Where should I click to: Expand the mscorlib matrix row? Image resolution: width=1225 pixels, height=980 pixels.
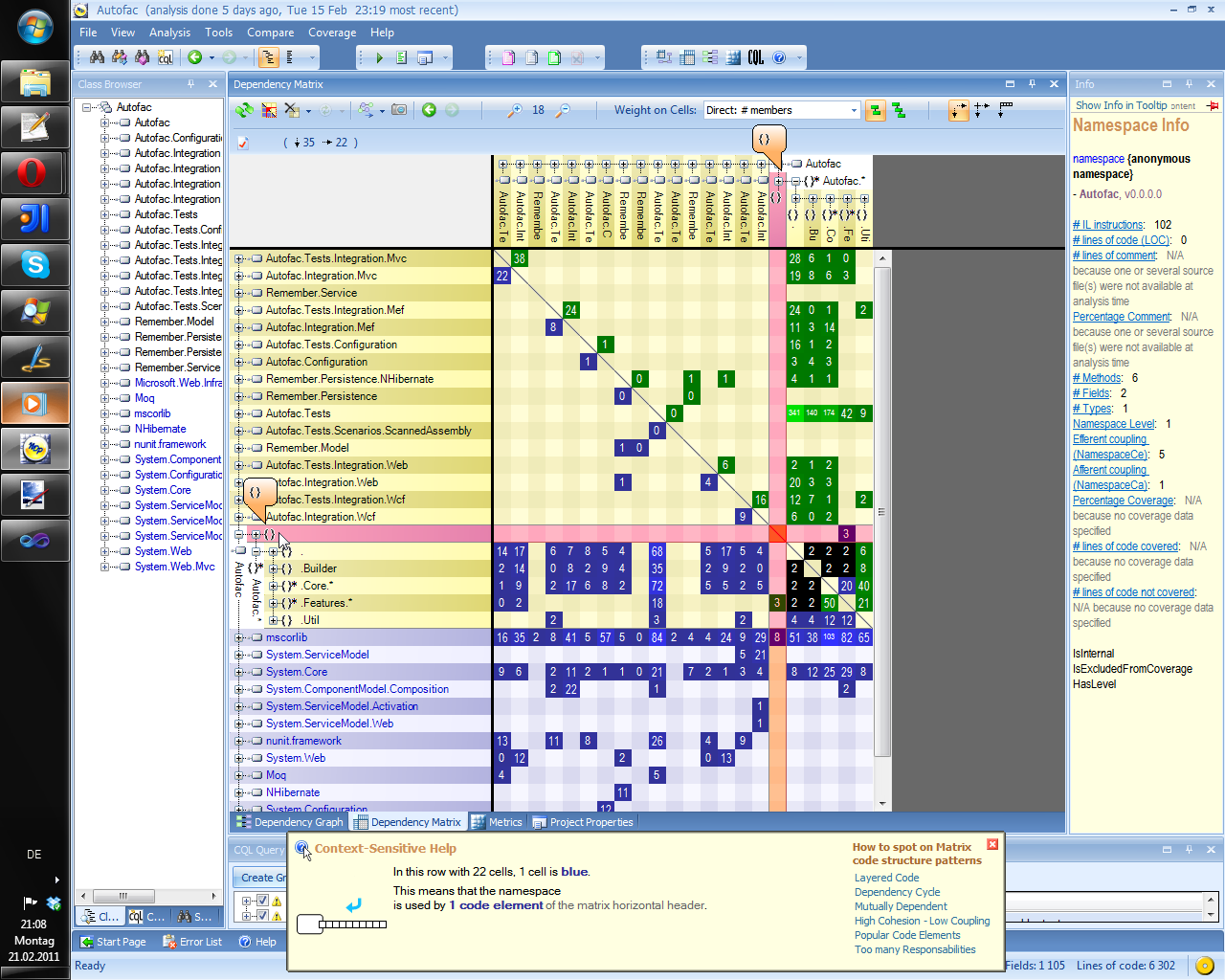pos(239,637)
